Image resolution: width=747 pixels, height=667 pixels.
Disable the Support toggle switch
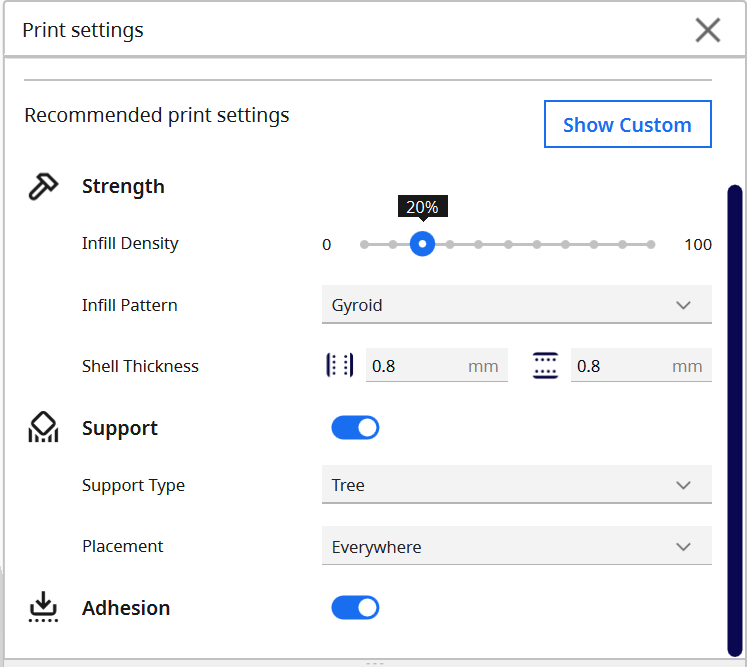[x=355, y=428]
